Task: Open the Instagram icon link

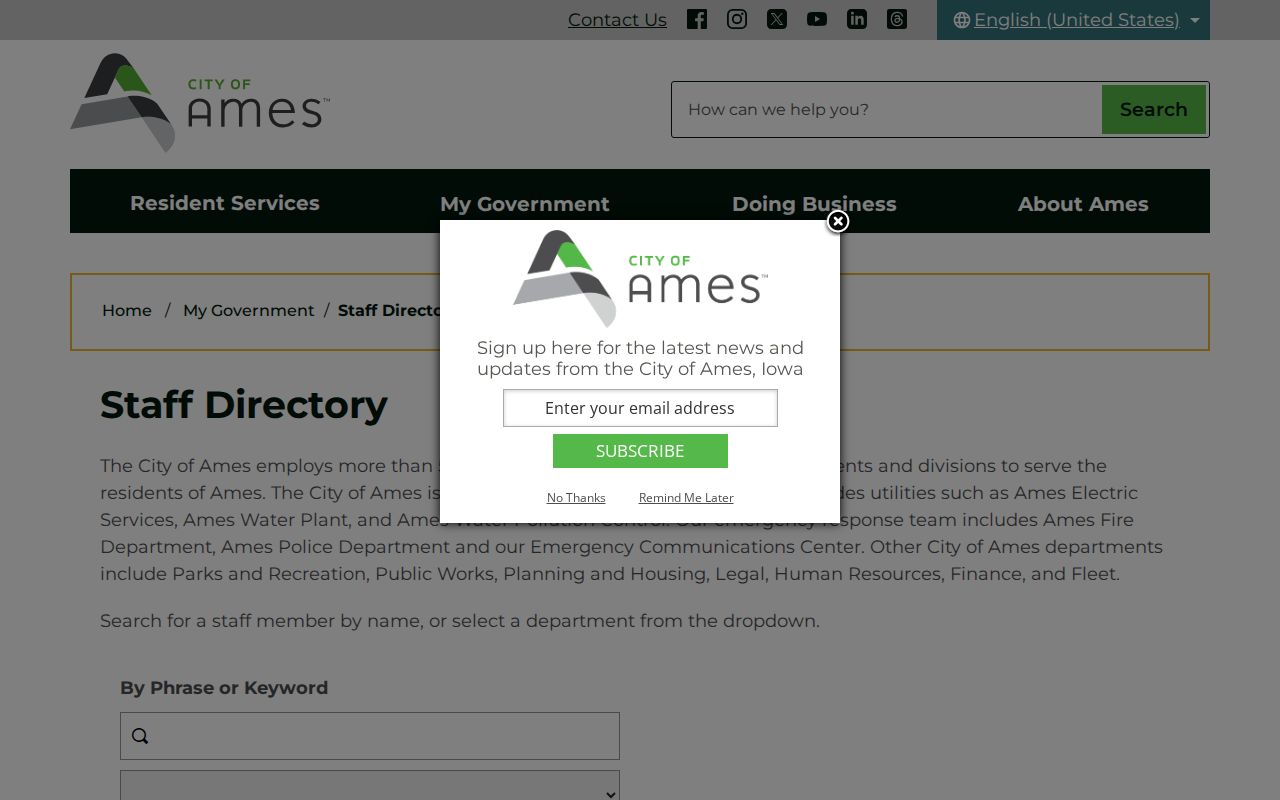Action: coord(737,19)
